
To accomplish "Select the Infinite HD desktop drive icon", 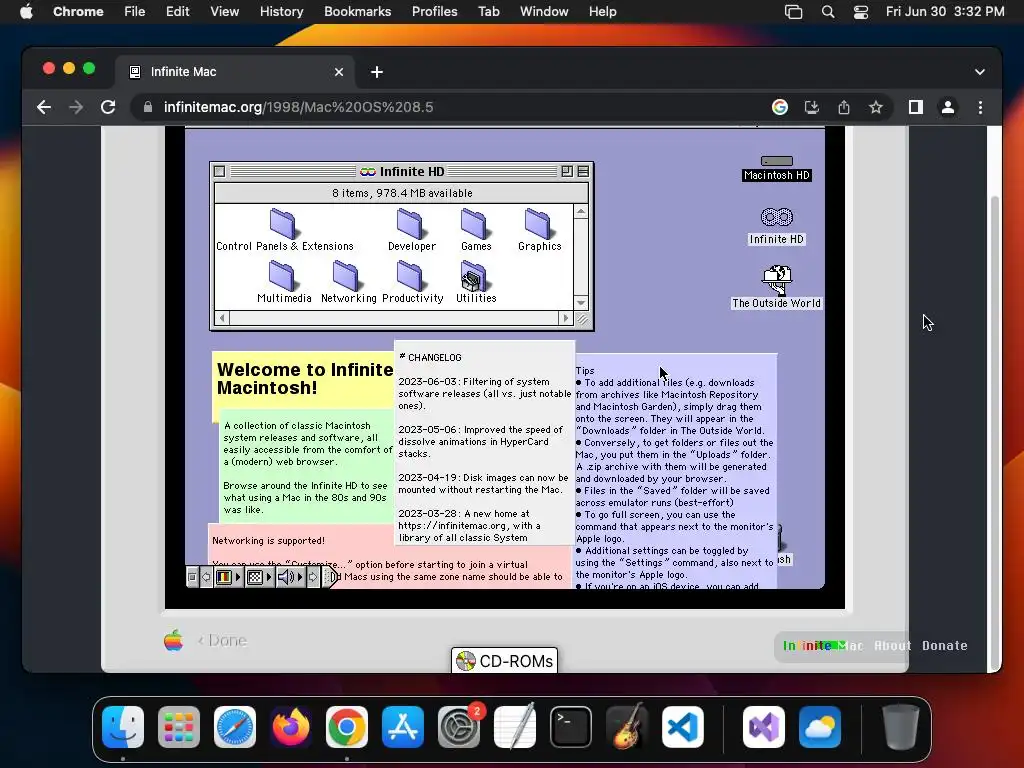I will tap(776, 226).
